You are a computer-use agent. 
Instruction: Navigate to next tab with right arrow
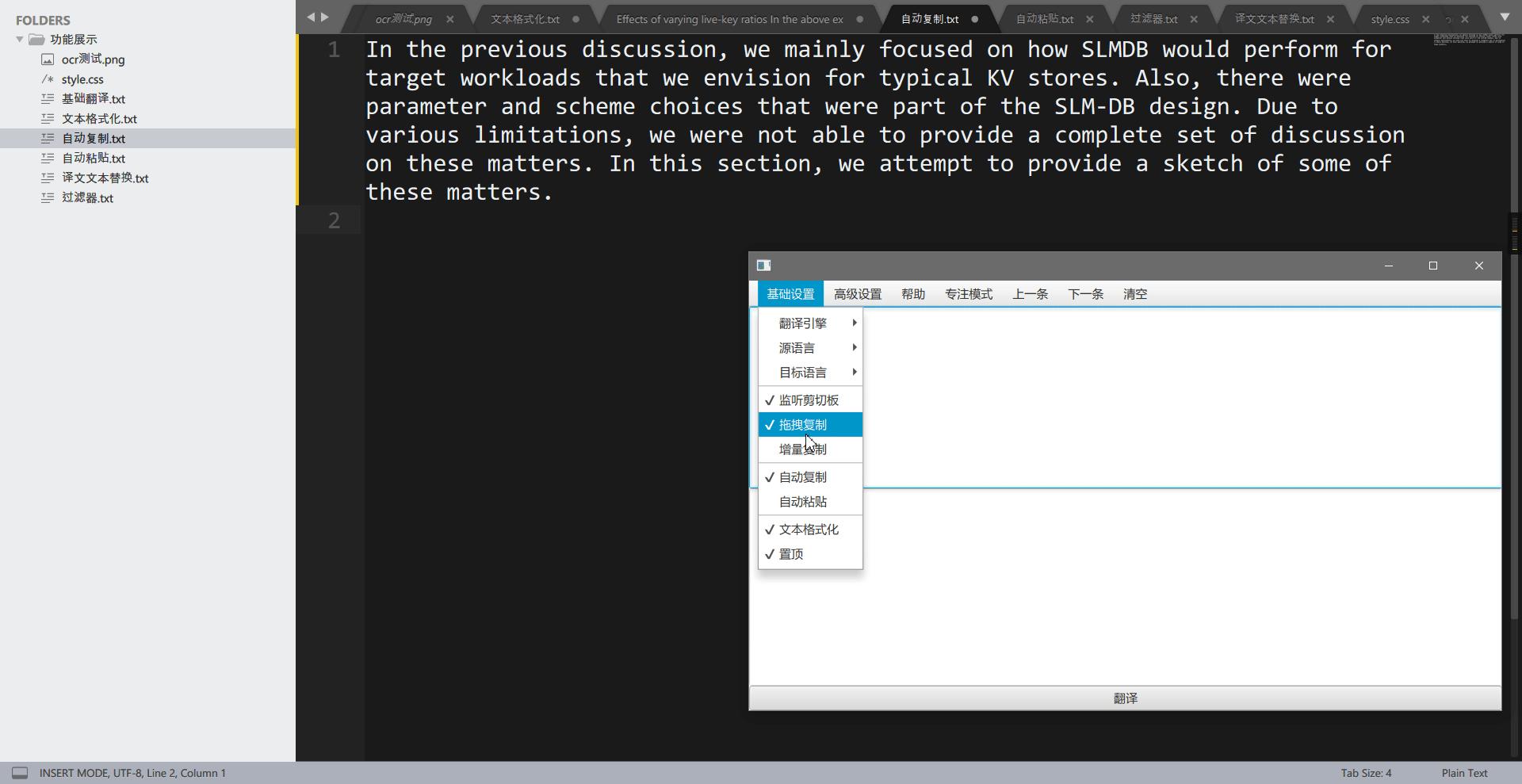tap(325, 17)
